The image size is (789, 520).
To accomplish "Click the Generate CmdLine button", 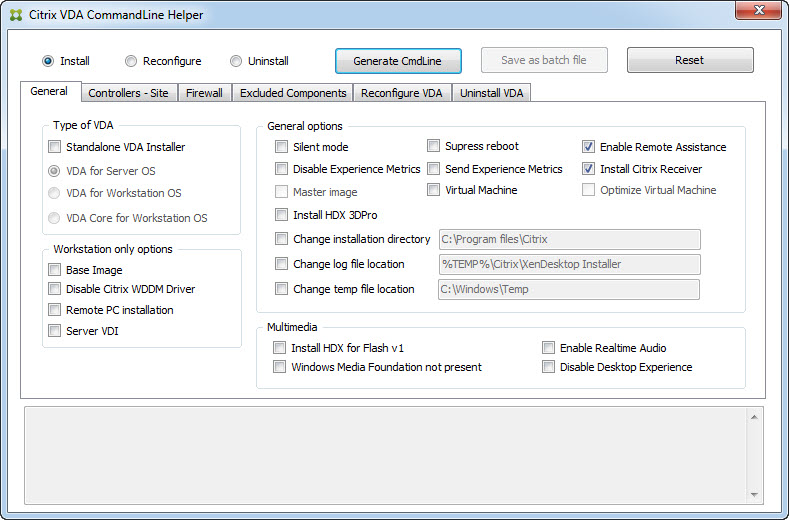I will click(x=398, y=61).
